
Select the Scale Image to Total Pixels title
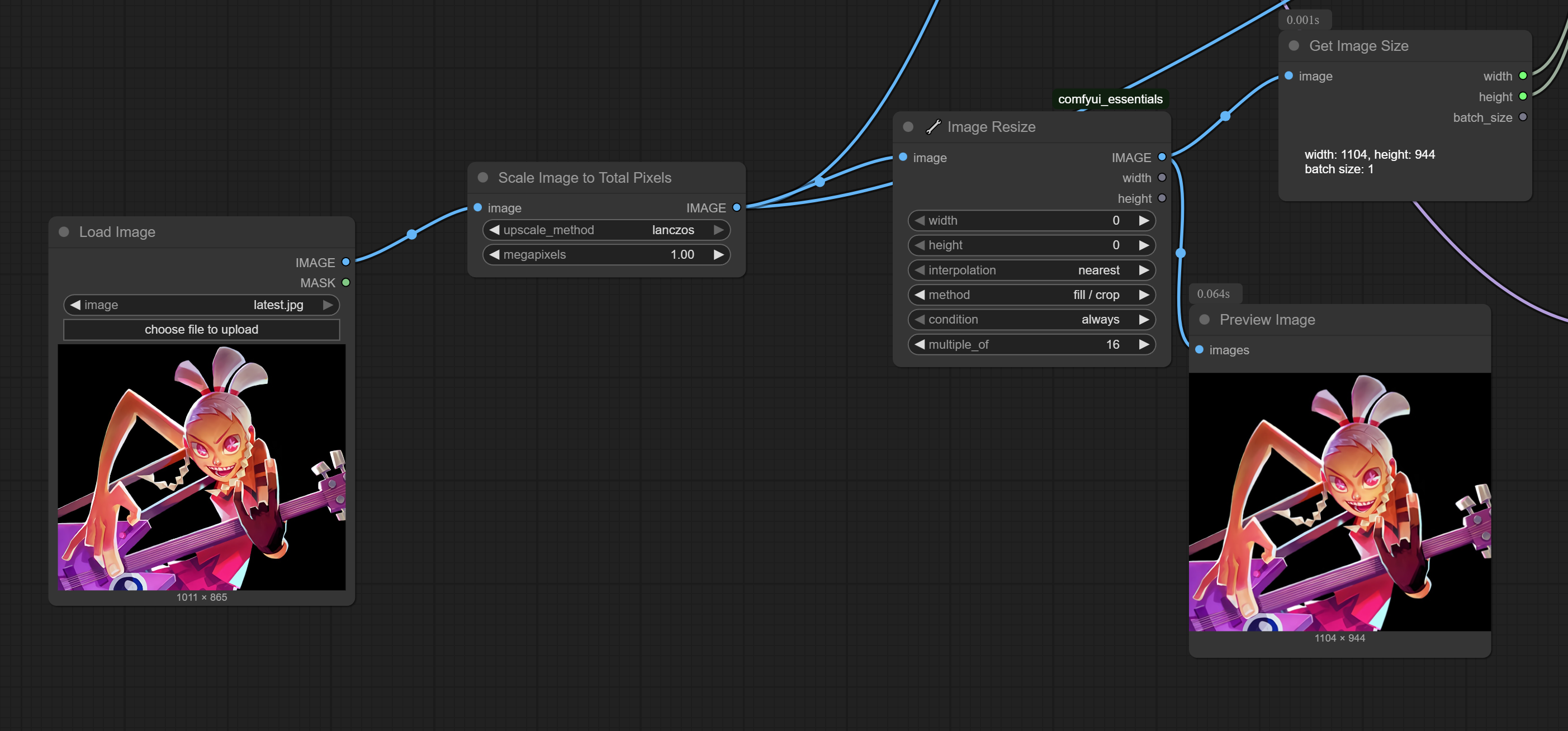pyautogui.click(x=584, y=178)
